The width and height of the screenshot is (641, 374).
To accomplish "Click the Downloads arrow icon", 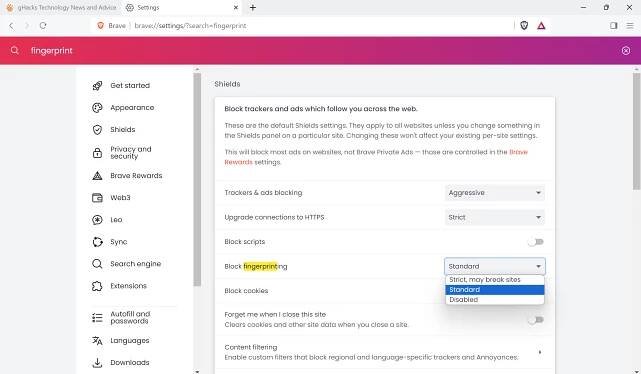I will tap(97, 363).
